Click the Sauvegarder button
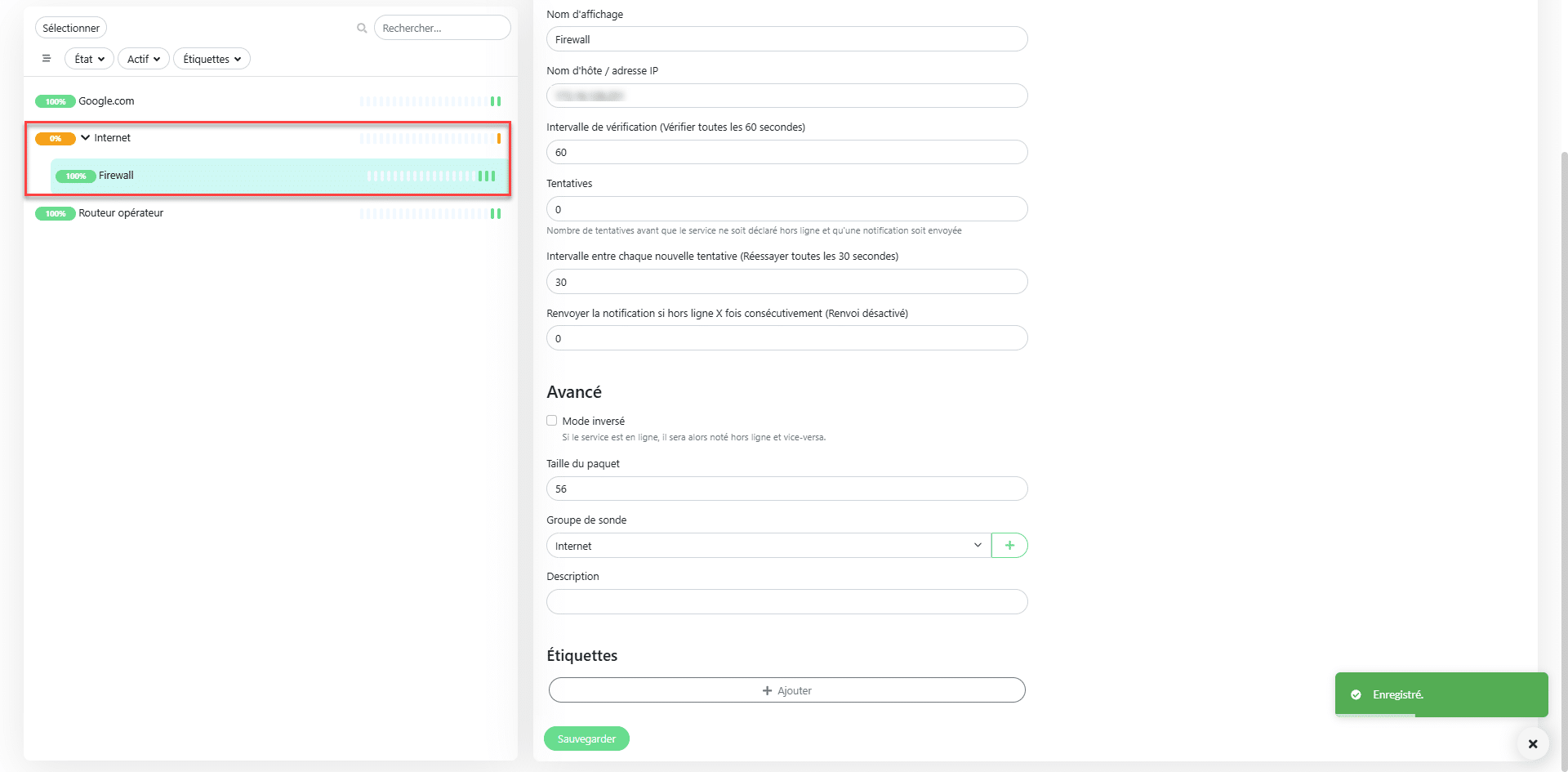1568x772 pixels. [586, 739]
